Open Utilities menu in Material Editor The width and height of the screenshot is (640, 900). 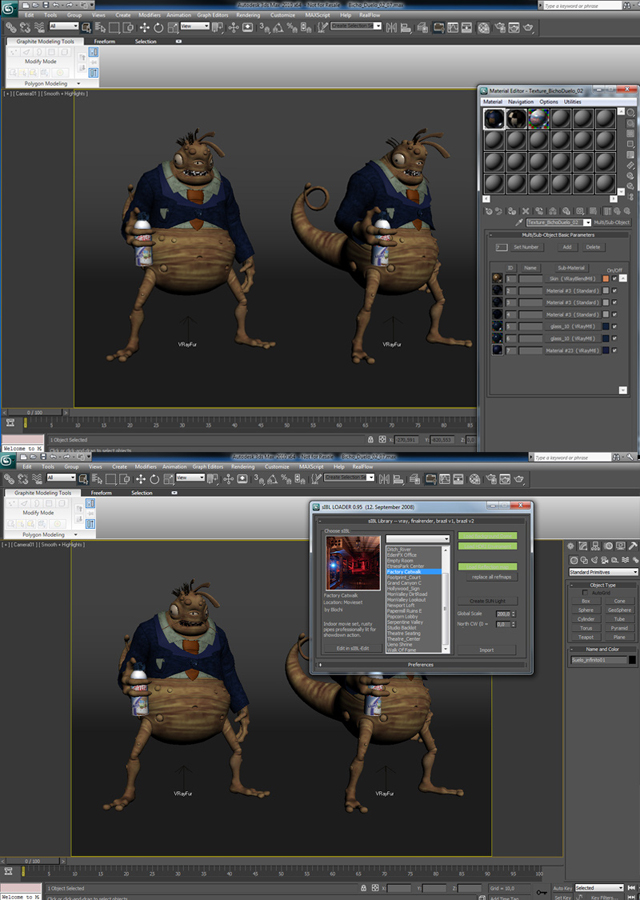pos(572,102)
